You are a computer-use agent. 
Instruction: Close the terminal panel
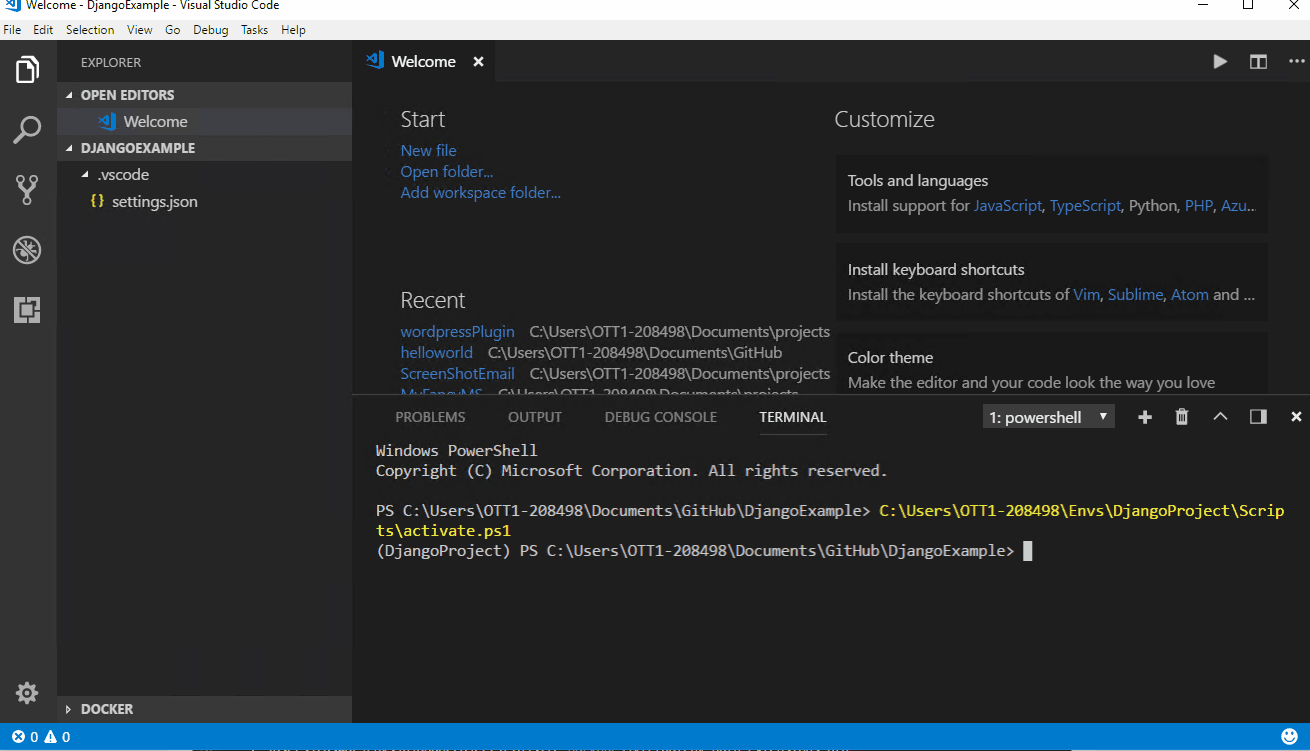coord(1296,417)
